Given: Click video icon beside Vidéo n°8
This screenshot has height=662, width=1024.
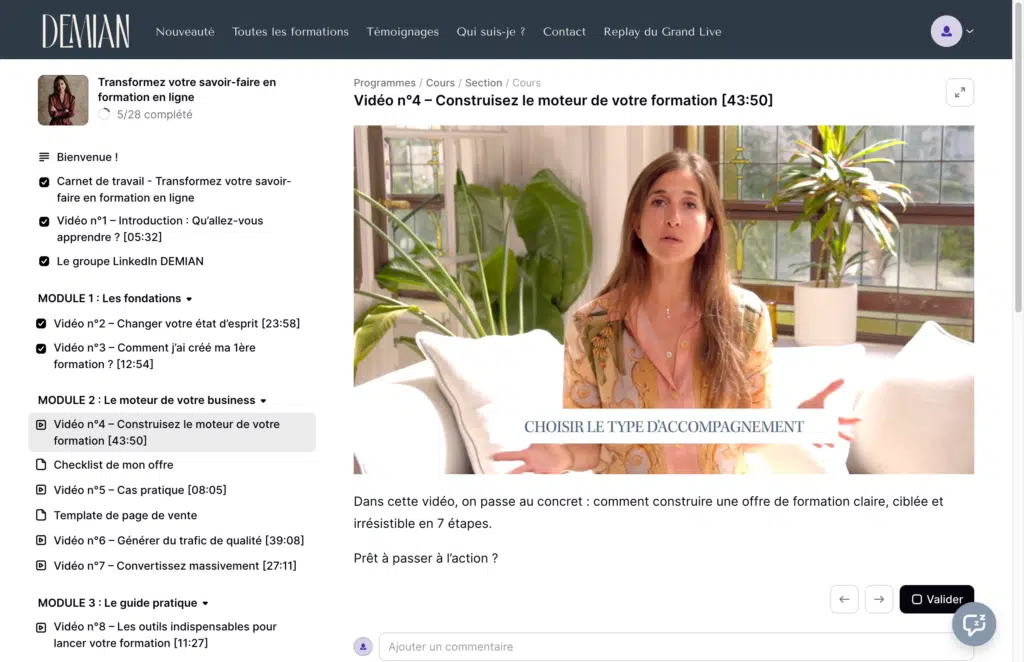Looking at the screenshot, I should point(41,627).
